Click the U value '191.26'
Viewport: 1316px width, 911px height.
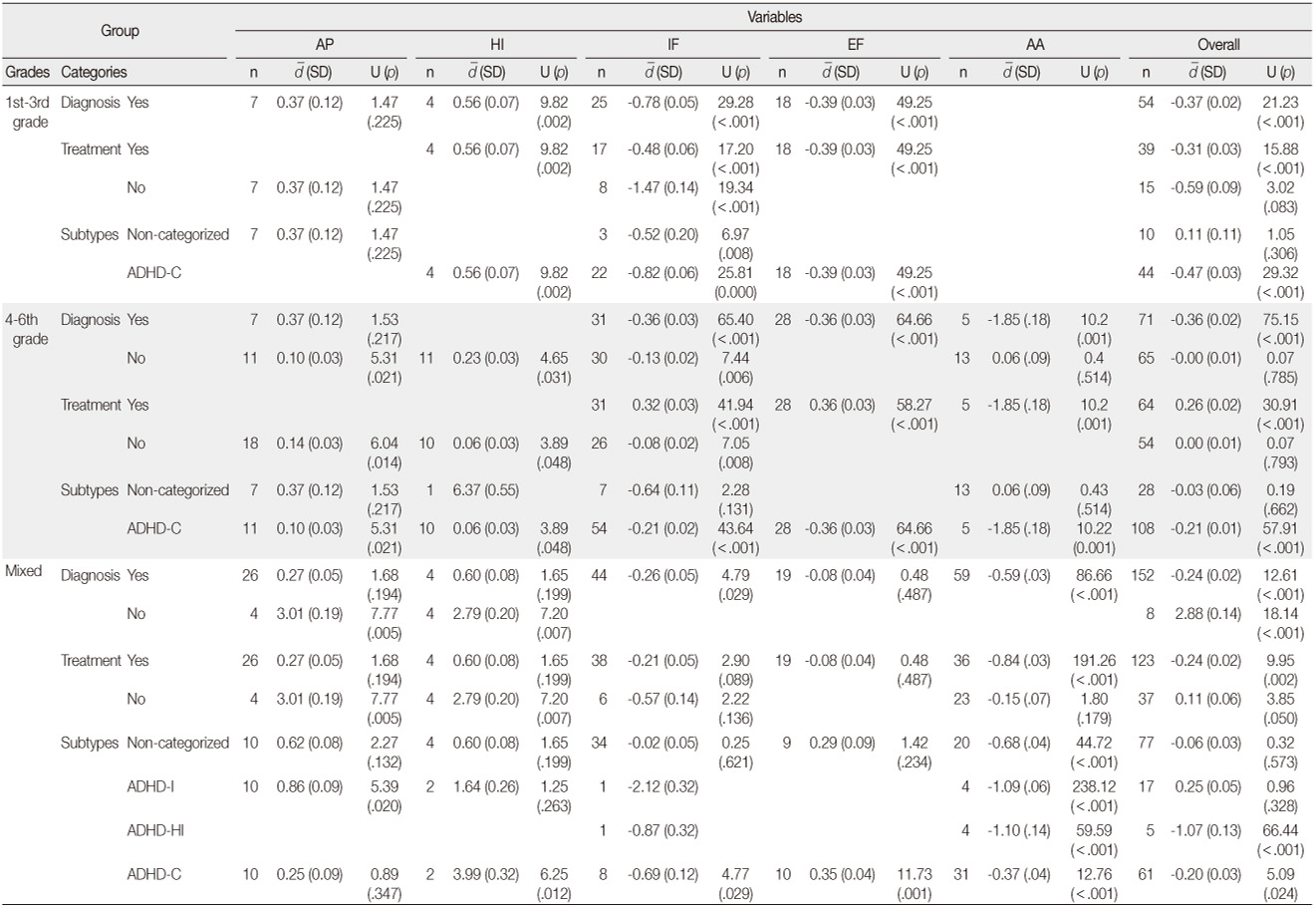pyautogui.click(x=1093, y=661)
